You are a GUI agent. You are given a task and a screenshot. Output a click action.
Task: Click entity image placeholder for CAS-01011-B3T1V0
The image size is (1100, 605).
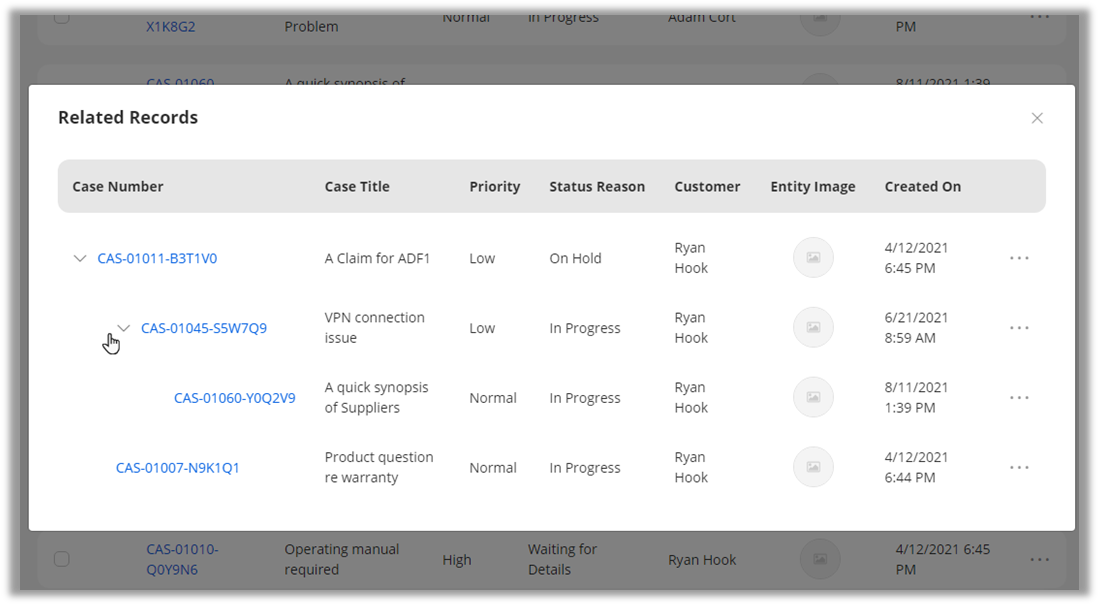coord(813,258)
